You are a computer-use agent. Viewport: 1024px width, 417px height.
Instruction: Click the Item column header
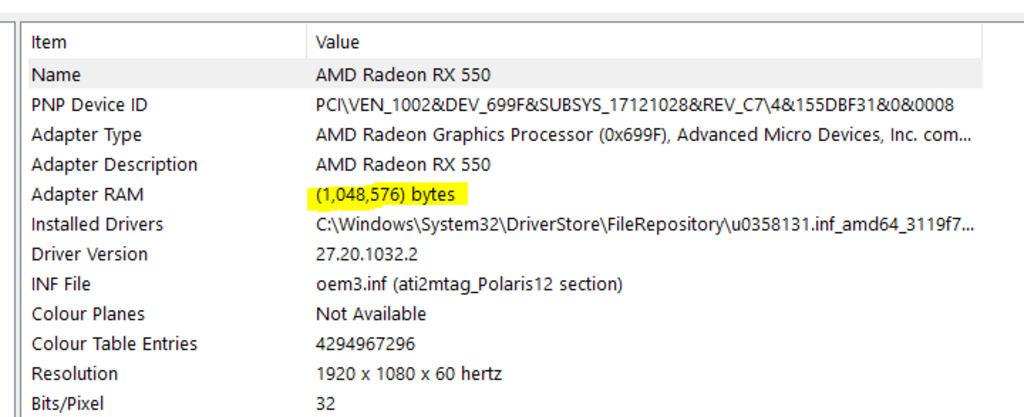click(x=49, y=42)
